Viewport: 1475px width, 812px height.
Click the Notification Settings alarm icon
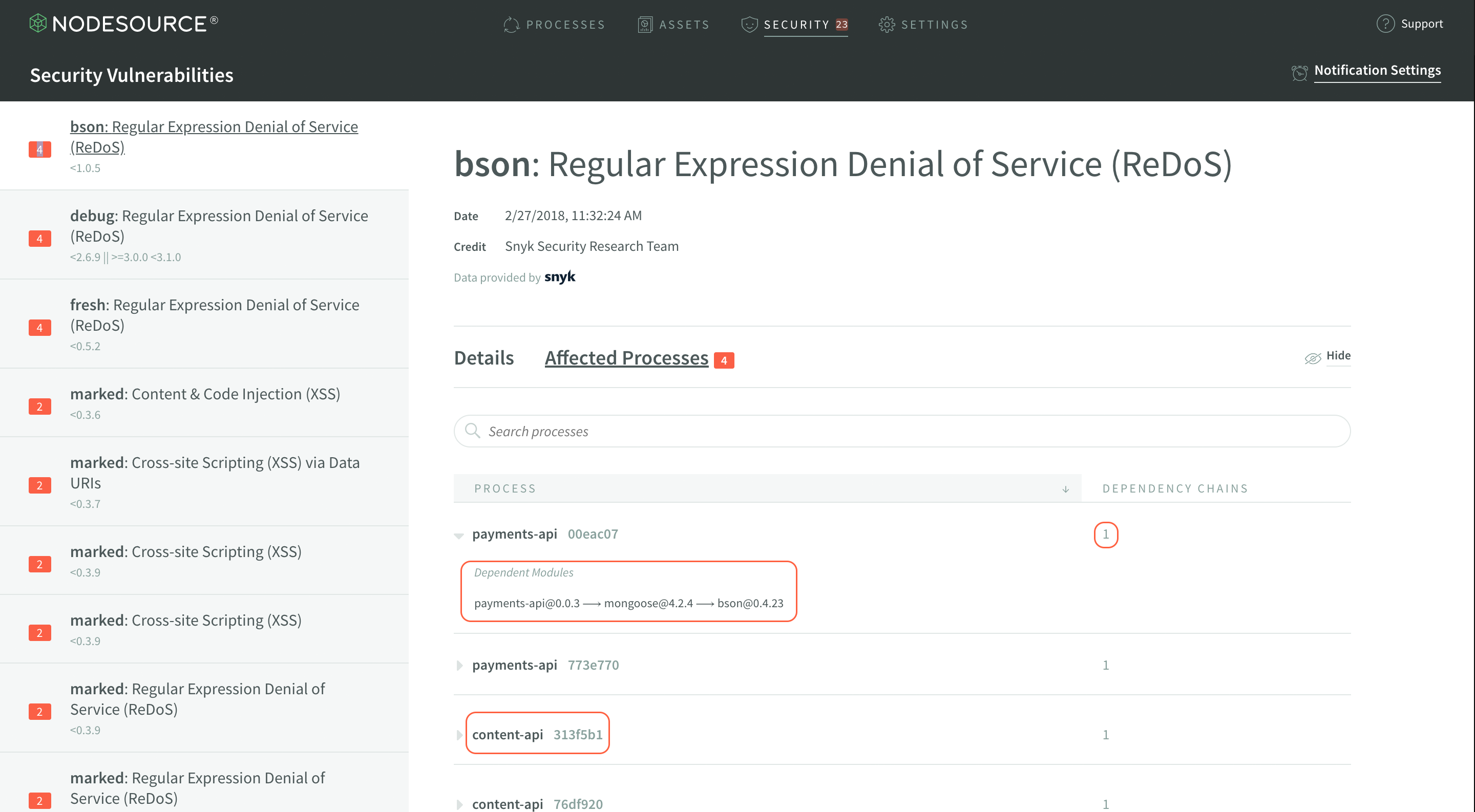1299,73
